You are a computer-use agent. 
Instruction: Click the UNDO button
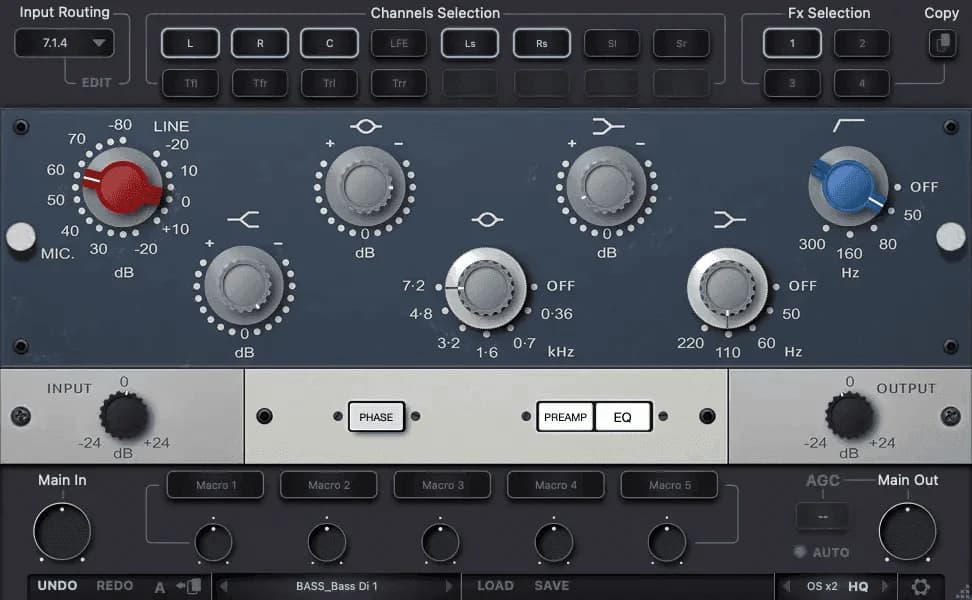point(58,586)
